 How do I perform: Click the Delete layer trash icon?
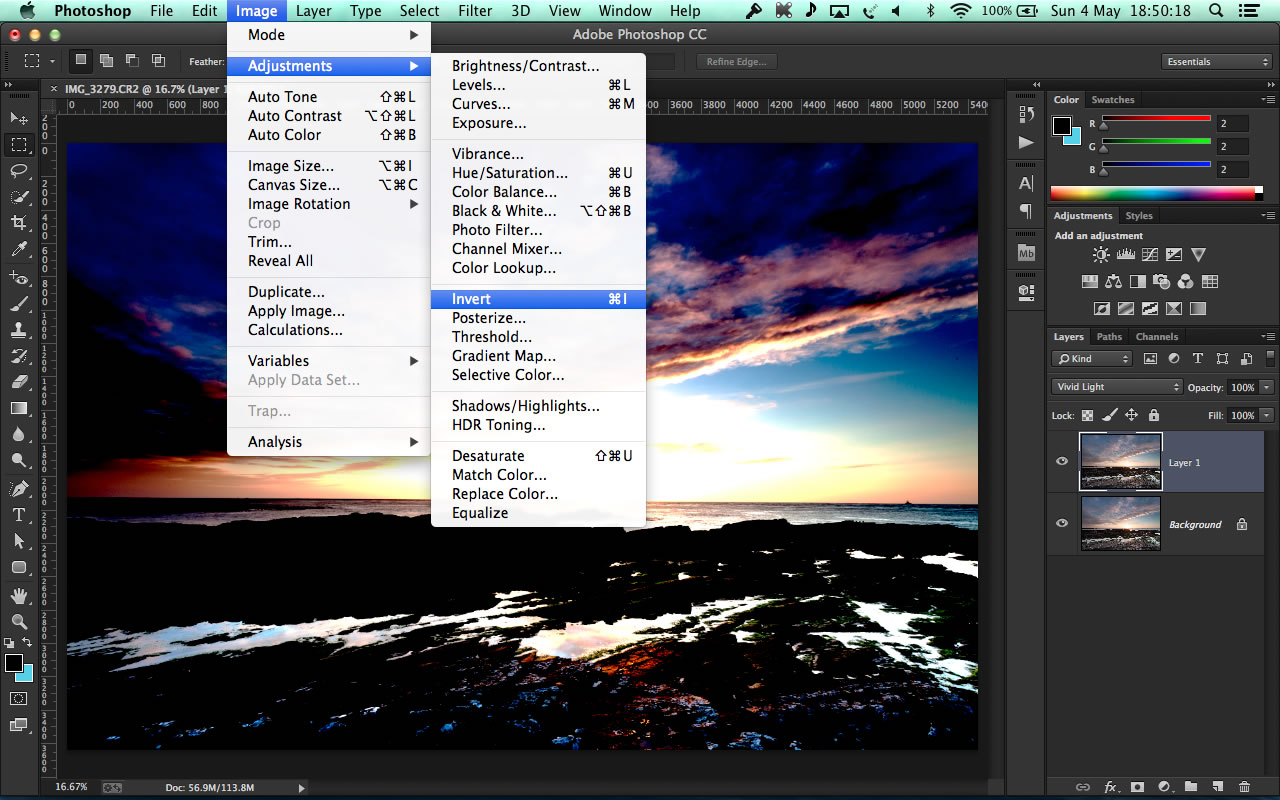coord(1244,787)
